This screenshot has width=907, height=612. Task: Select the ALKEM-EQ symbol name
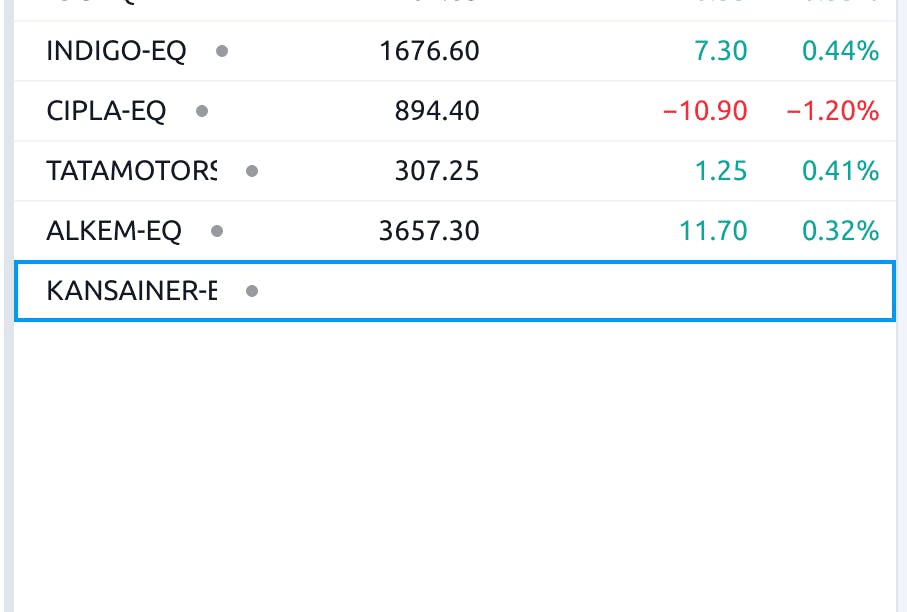[x=114, y=231]
